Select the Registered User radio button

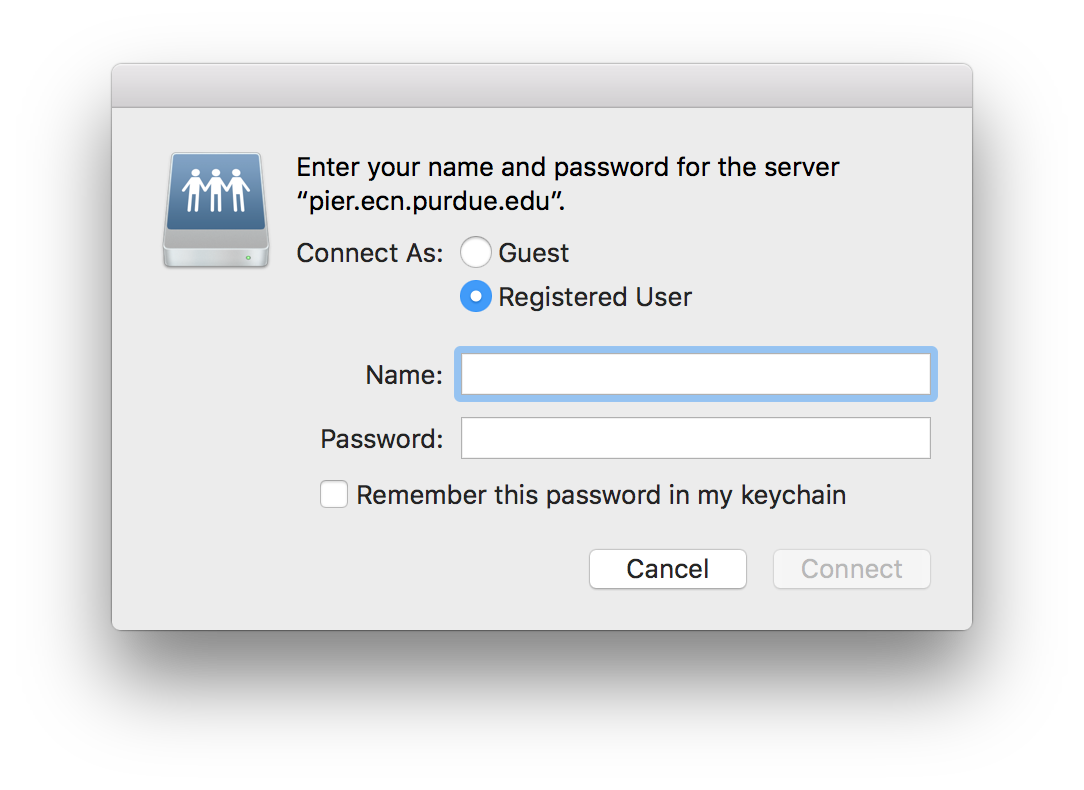coord(476,296)
